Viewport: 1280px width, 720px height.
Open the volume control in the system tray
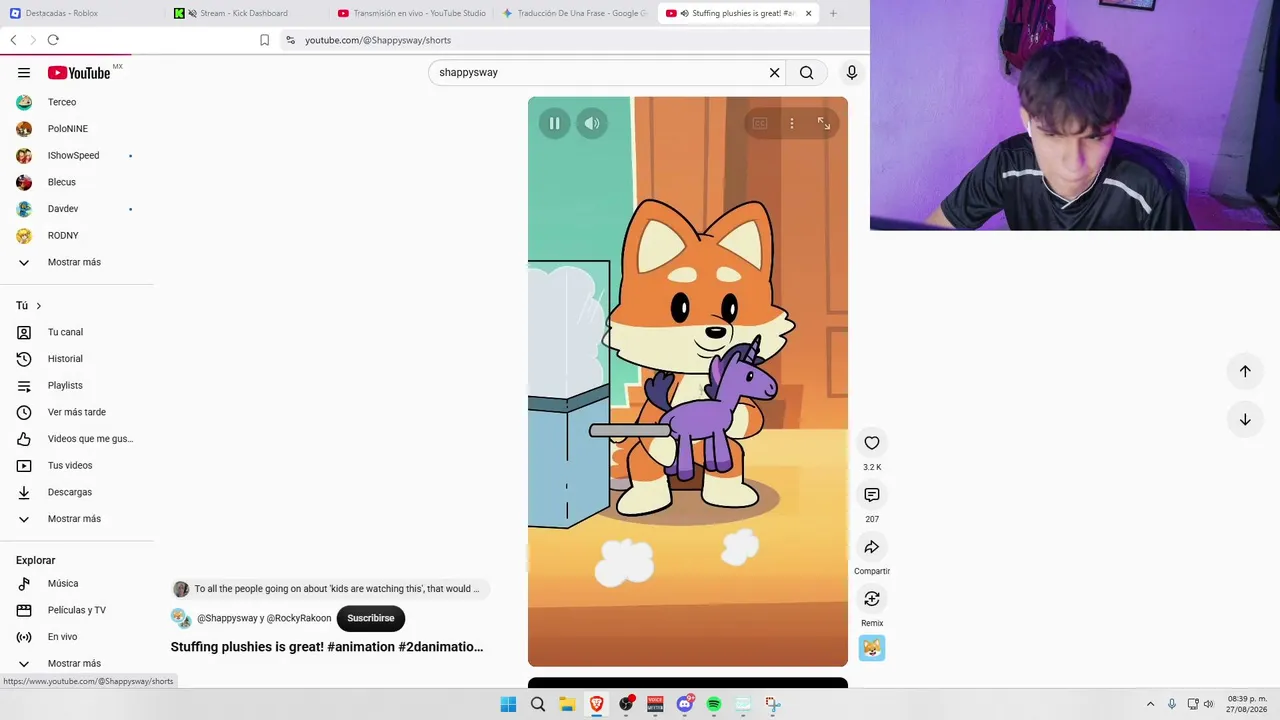pyautogui.click(x=1209, y=704)
